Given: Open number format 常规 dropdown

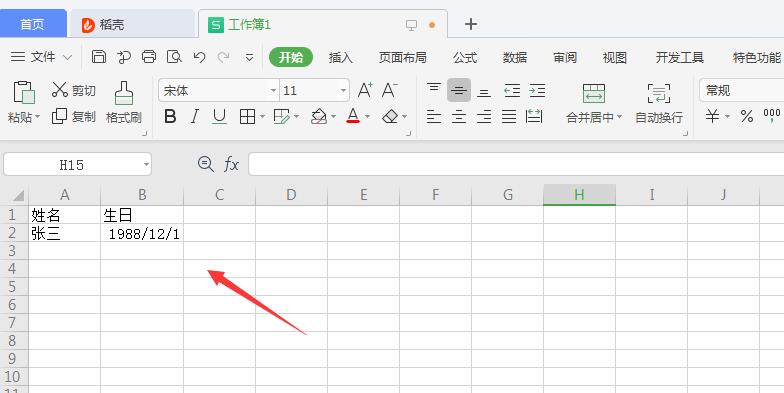Looking at the screenshot, I should coord(742,90).
